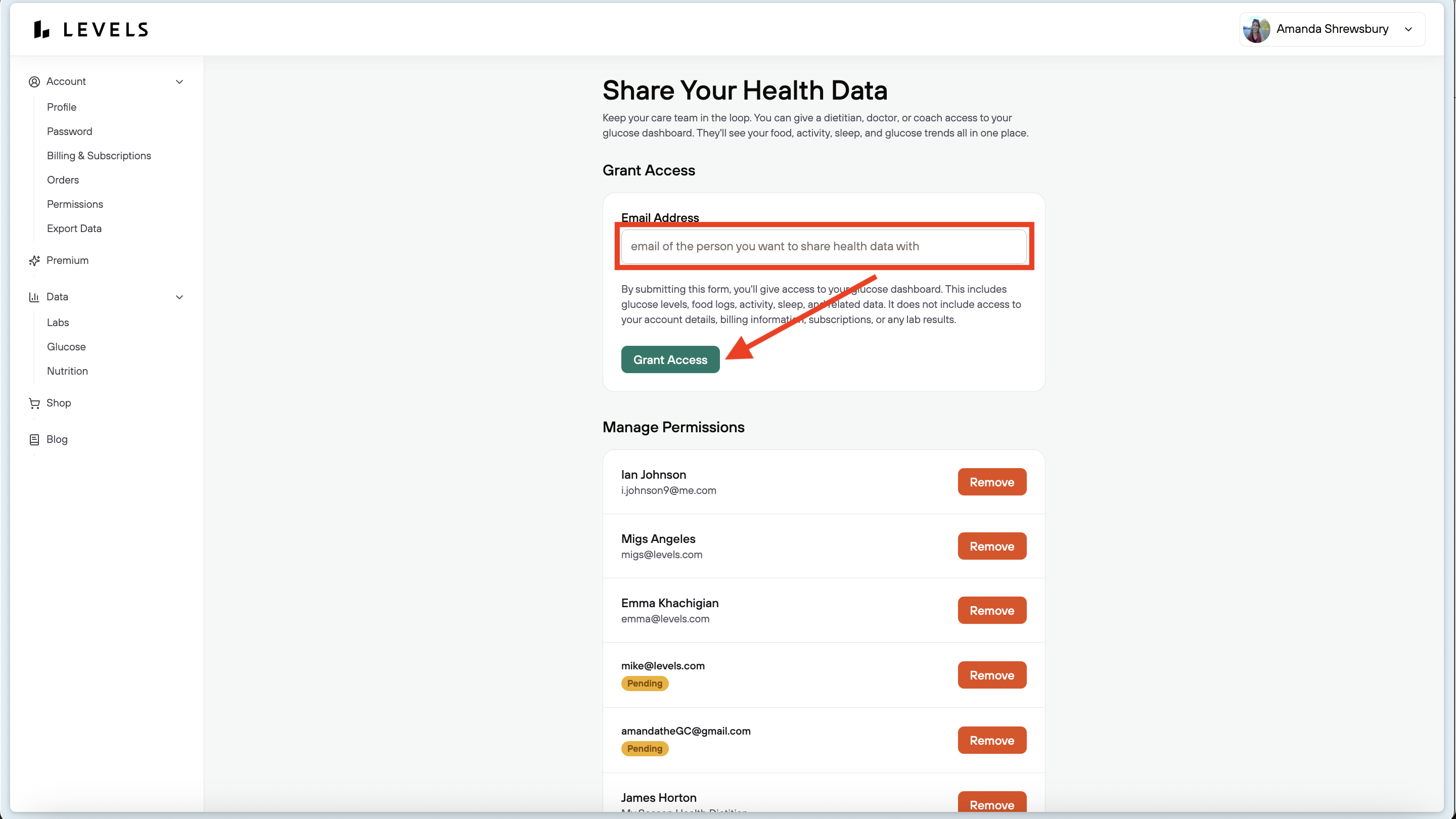Click the Premium sparkle icon
Viewport: 1456px width, 819px height.
(34, 260)
